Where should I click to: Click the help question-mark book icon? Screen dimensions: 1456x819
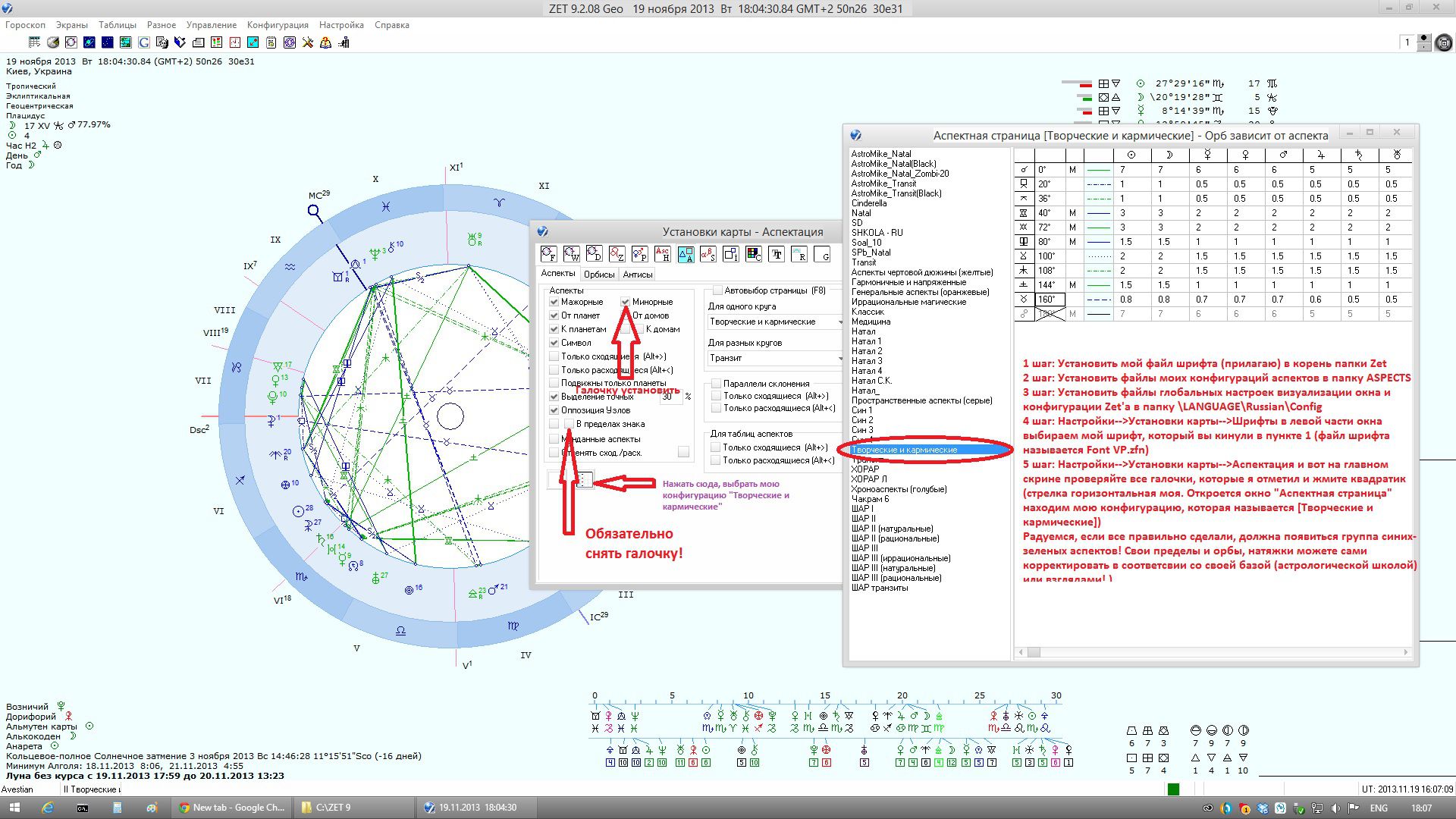coord(325,42)
